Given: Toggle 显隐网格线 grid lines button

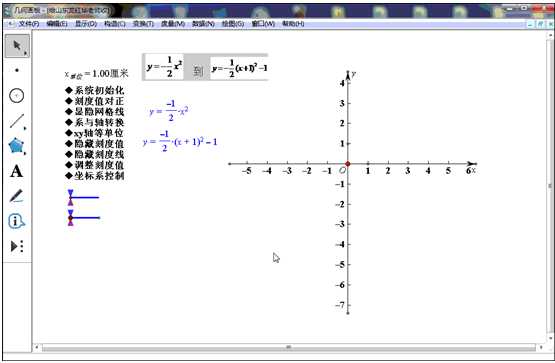Looking at the screenshot, I should point(95,112).
